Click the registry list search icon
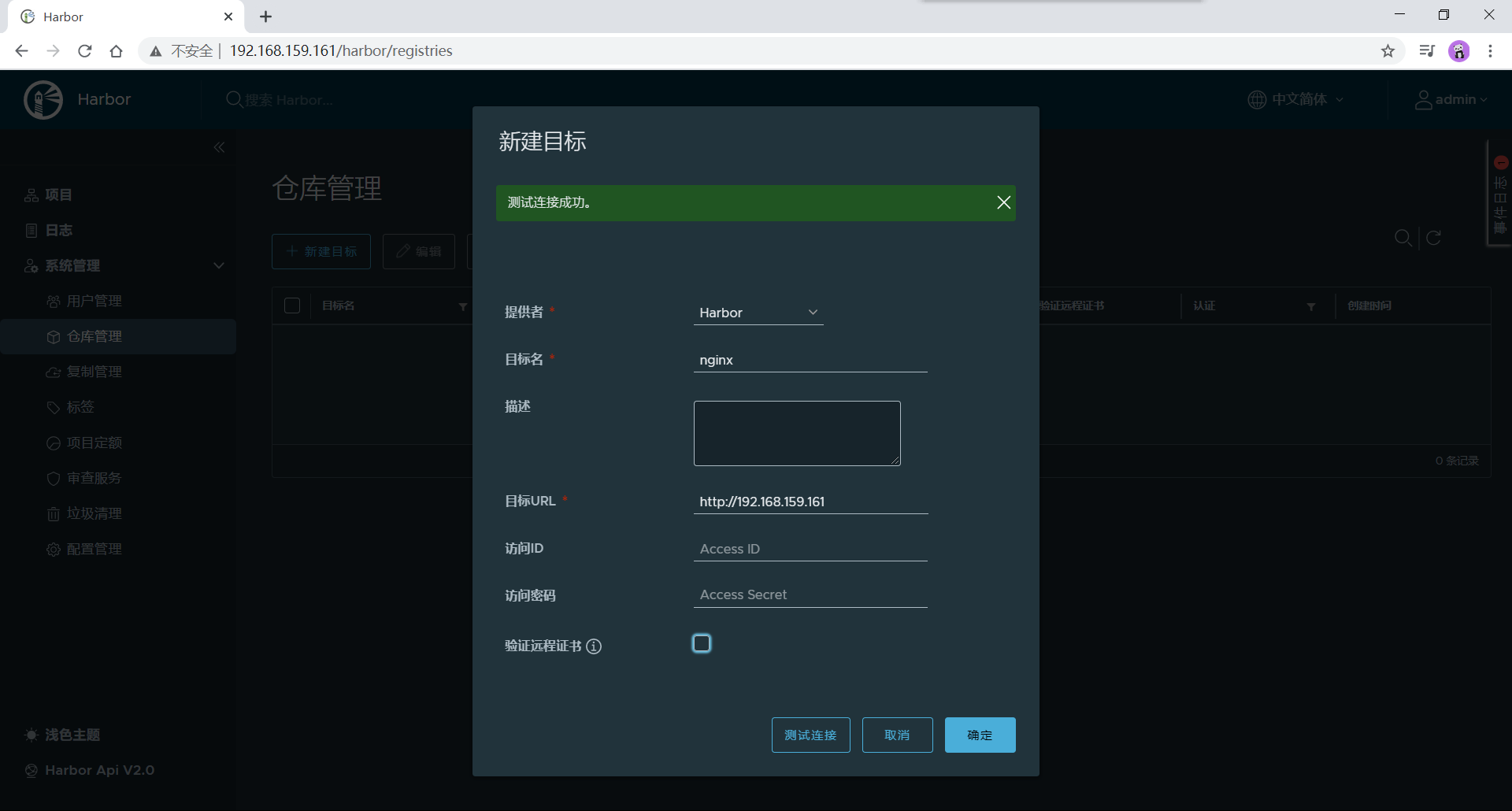Viewport: 1512px width, 811px height. [1403, 238]
